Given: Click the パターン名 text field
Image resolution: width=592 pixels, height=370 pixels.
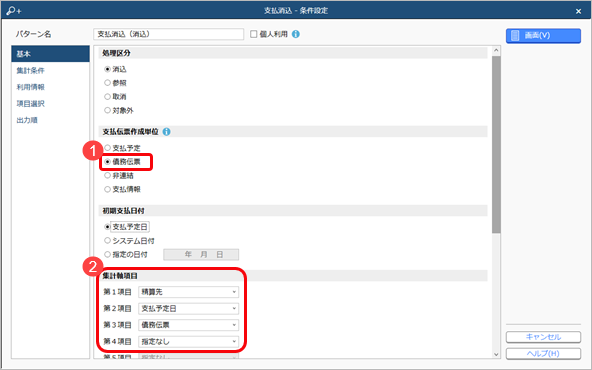Looking at the screenshot, I should [x=168, y=34].
